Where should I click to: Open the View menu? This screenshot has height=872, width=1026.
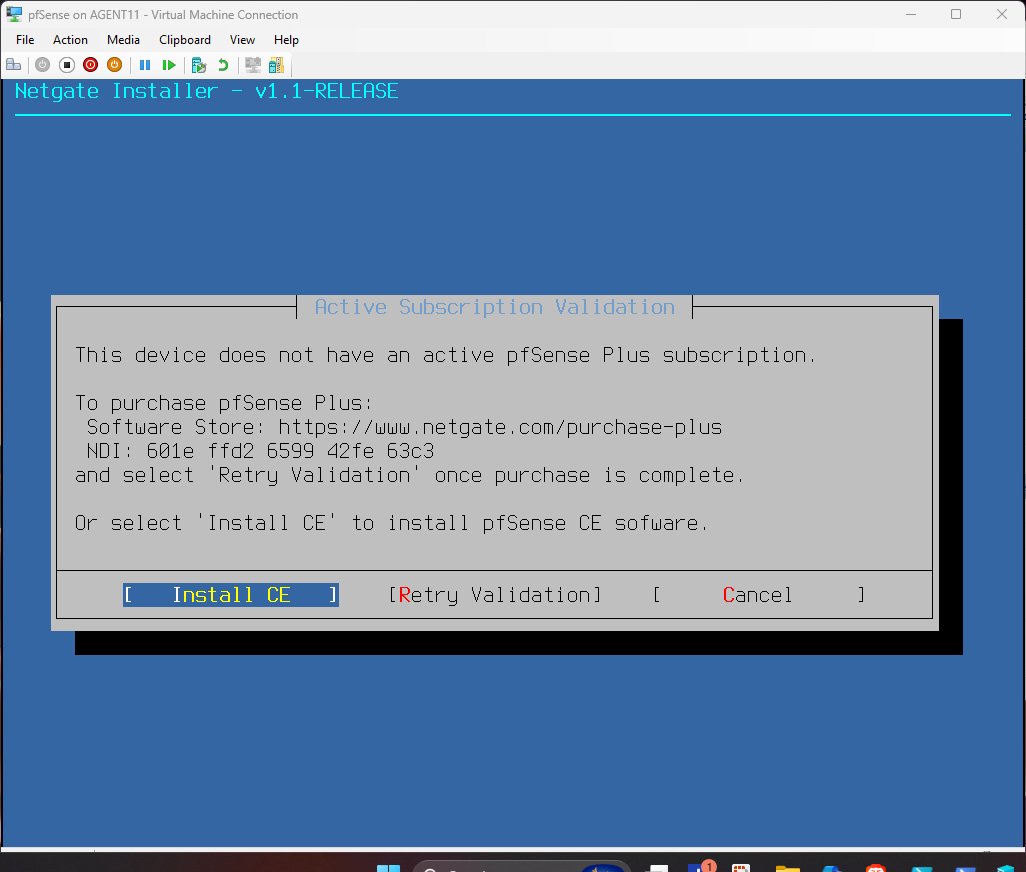(x=242, y=40)
